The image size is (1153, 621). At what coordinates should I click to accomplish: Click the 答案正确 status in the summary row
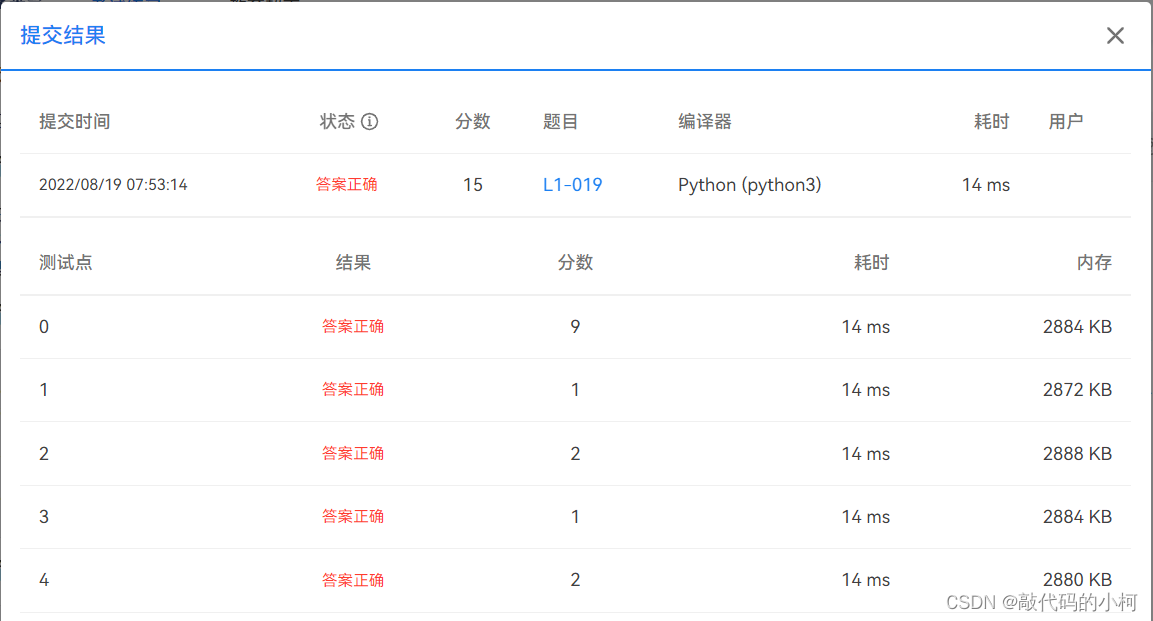[346, 185]
